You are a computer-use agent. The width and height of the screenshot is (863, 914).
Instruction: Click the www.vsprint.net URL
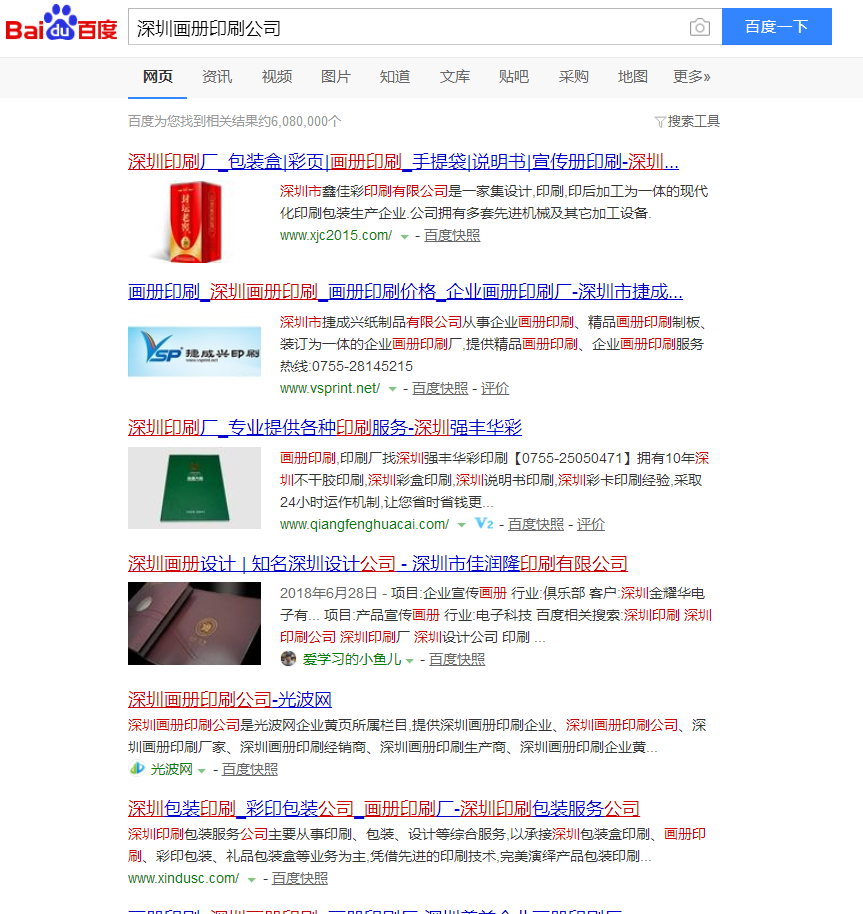pos(330,388)
